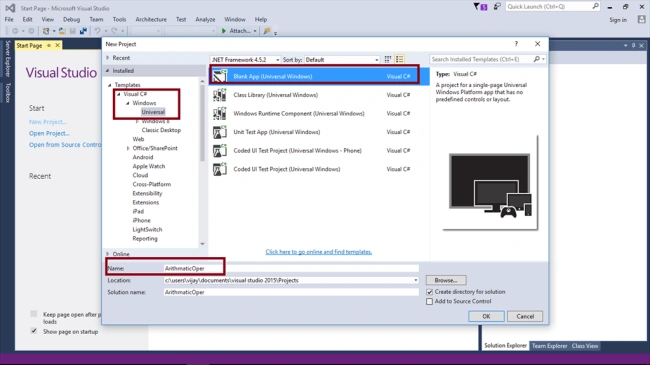Select the Classic Desktop tree item
Screen dimensions: 650x365
click(161, 130)
